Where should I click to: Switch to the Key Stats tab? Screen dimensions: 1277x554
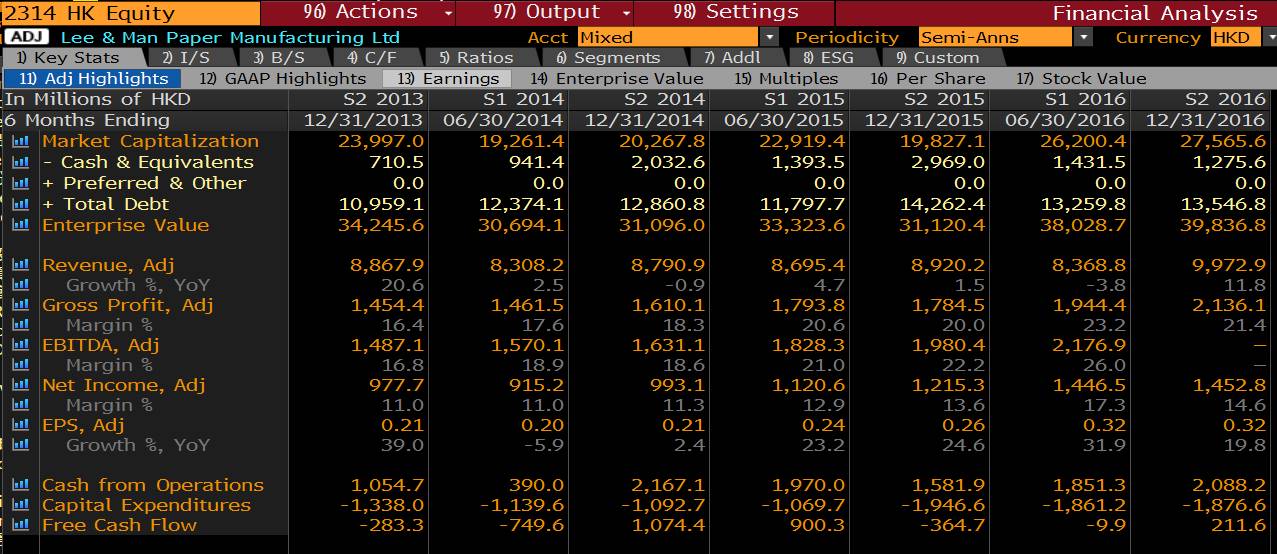tap(69, 57)
